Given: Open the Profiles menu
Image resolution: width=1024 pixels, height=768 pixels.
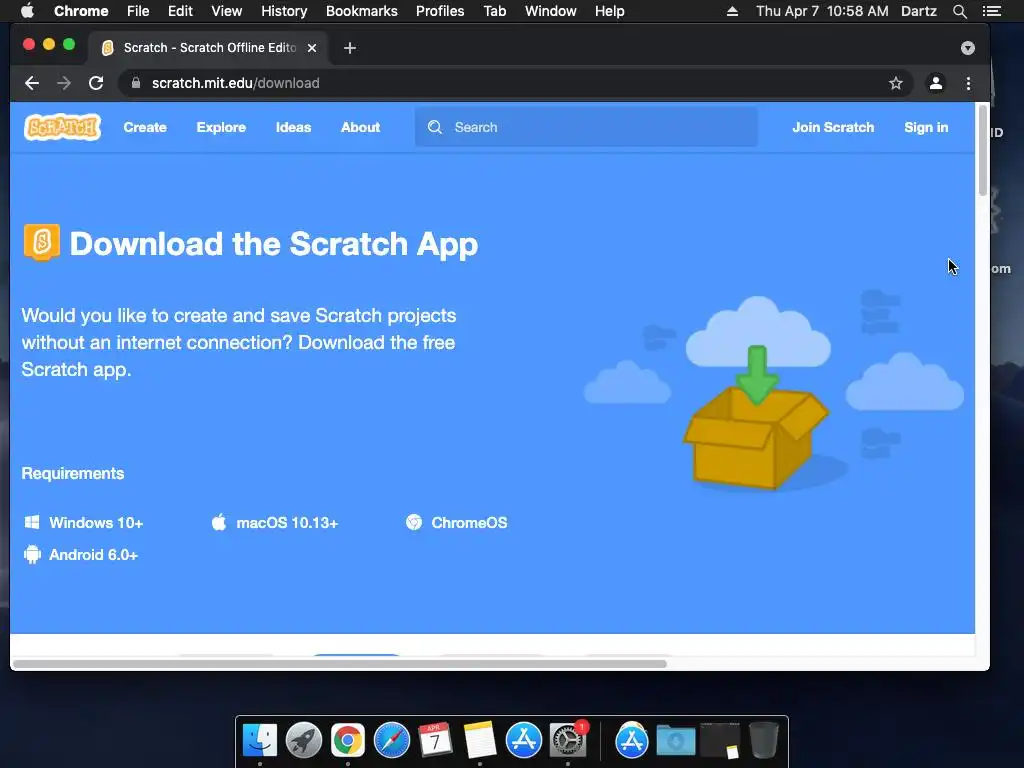Looking at the screenshot, I should coord(440,11).
